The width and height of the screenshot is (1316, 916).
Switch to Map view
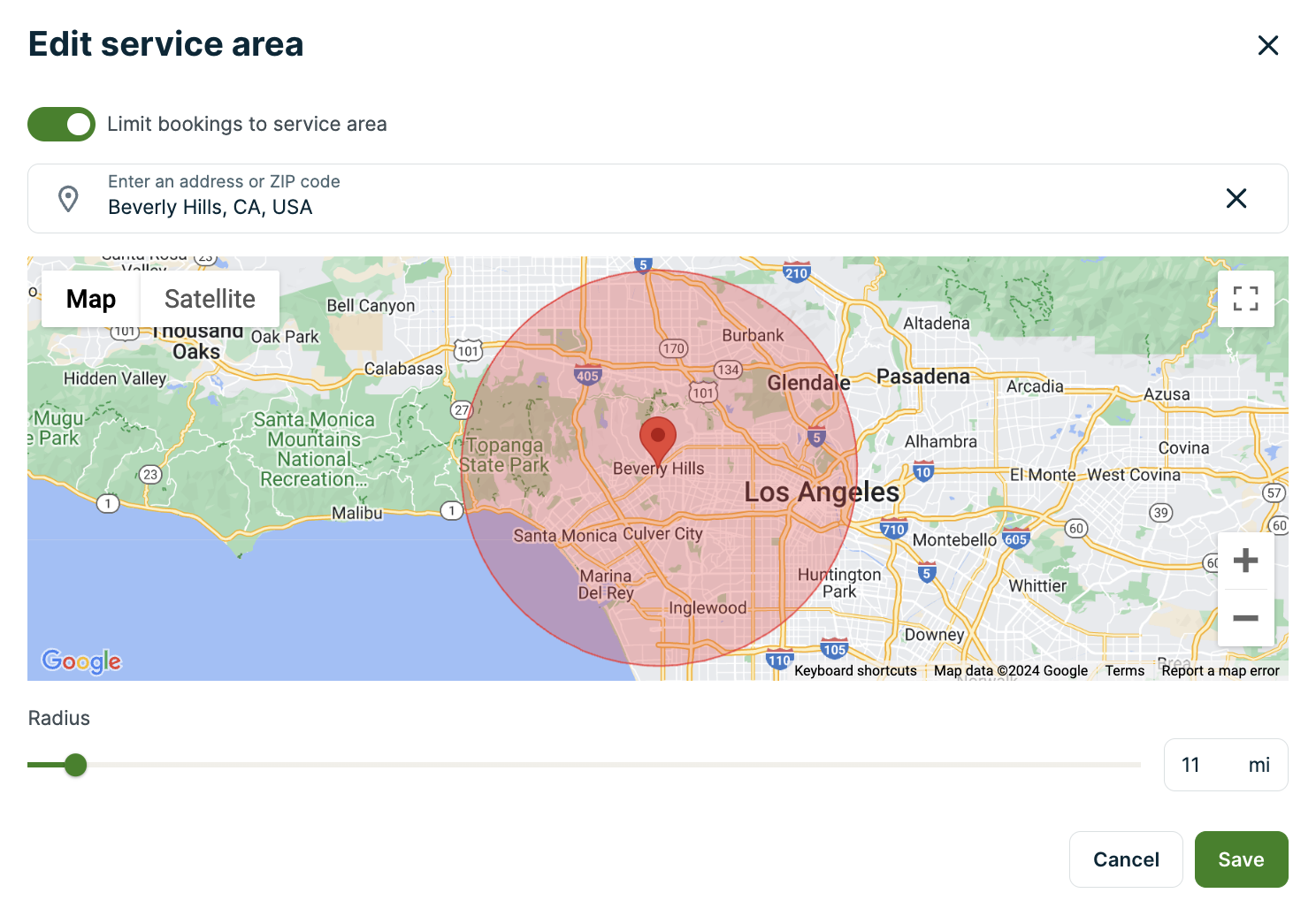click(x=89, y=299)
